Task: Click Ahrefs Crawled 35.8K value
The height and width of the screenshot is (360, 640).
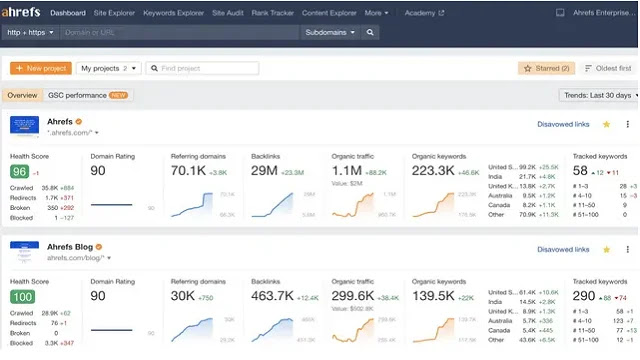Action: [50, 188]
